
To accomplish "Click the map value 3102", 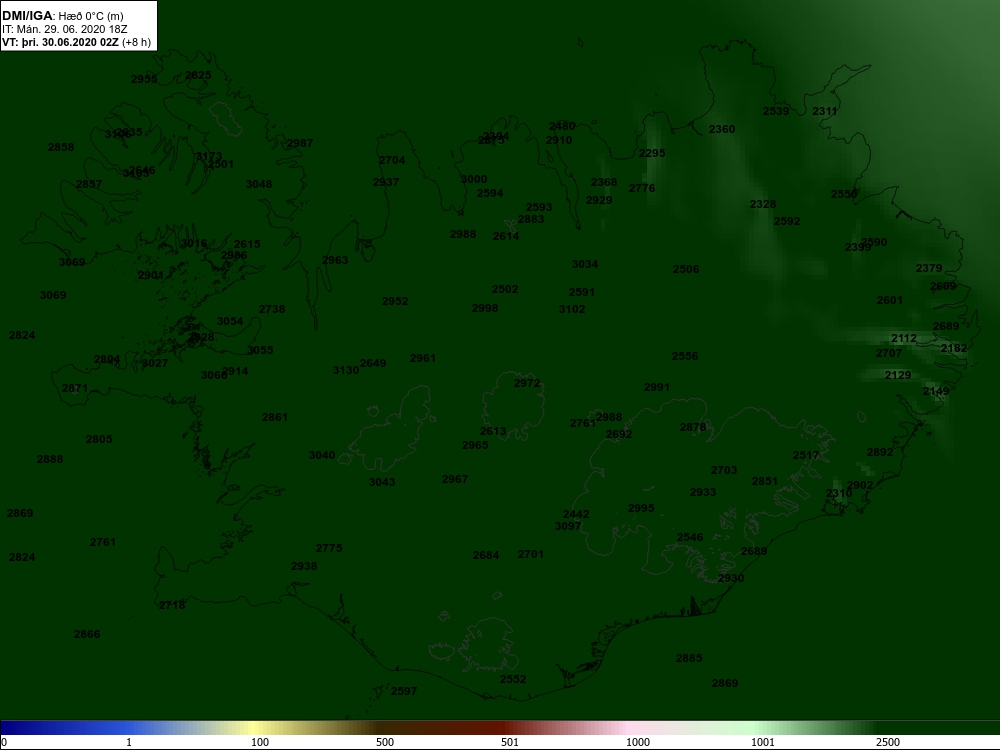I will coord(572,309).
